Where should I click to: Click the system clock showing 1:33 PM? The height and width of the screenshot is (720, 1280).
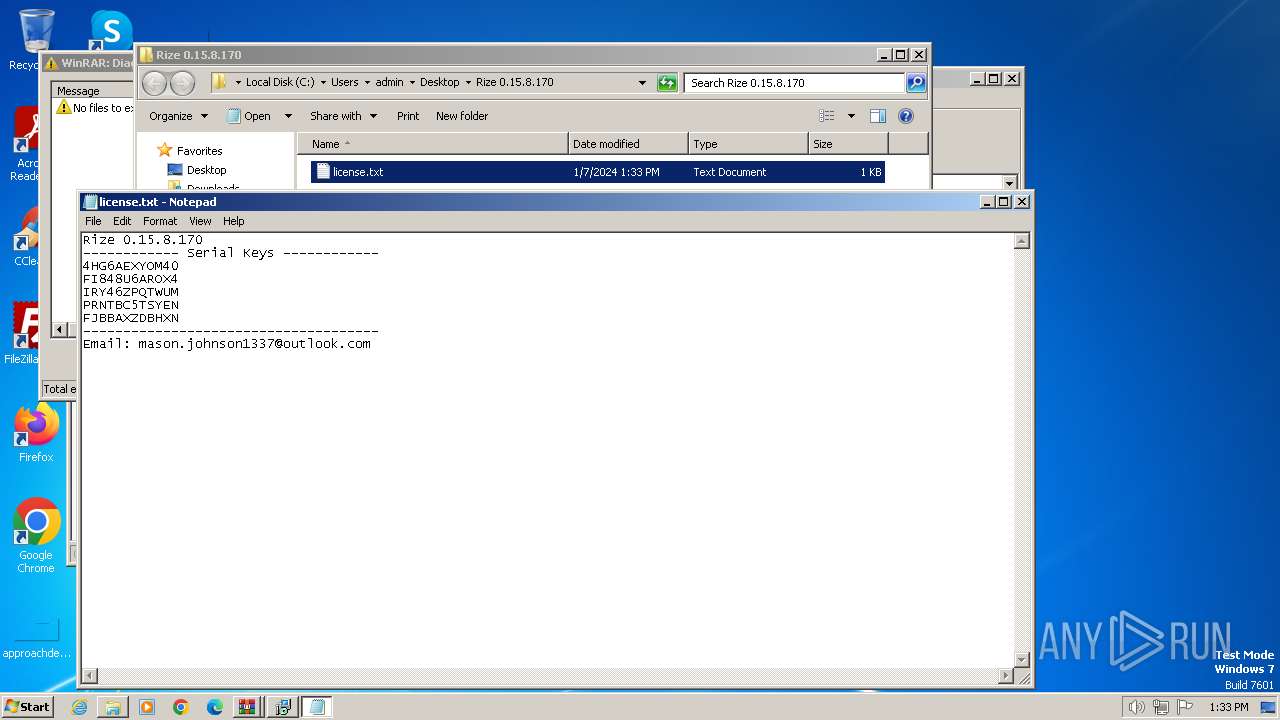[x=1228, y=707]
